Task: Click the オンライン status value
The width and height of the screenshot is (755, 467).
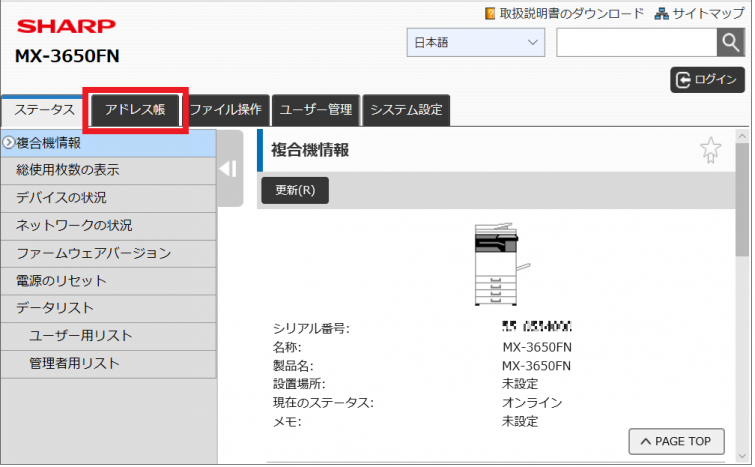Action: (532, 402)
